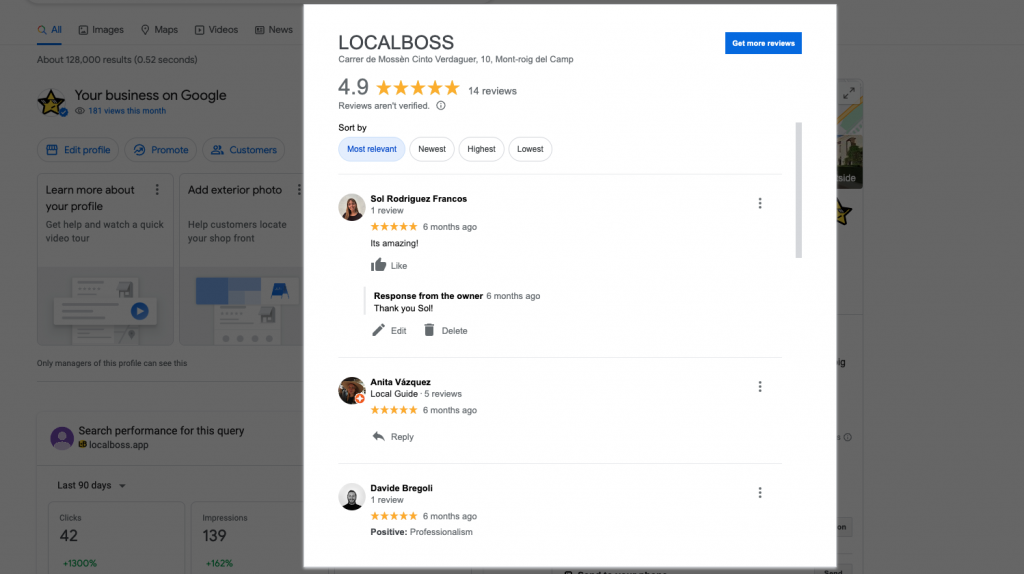
Task: Click Anita Vázquez reviewer name
Action: 400,382
